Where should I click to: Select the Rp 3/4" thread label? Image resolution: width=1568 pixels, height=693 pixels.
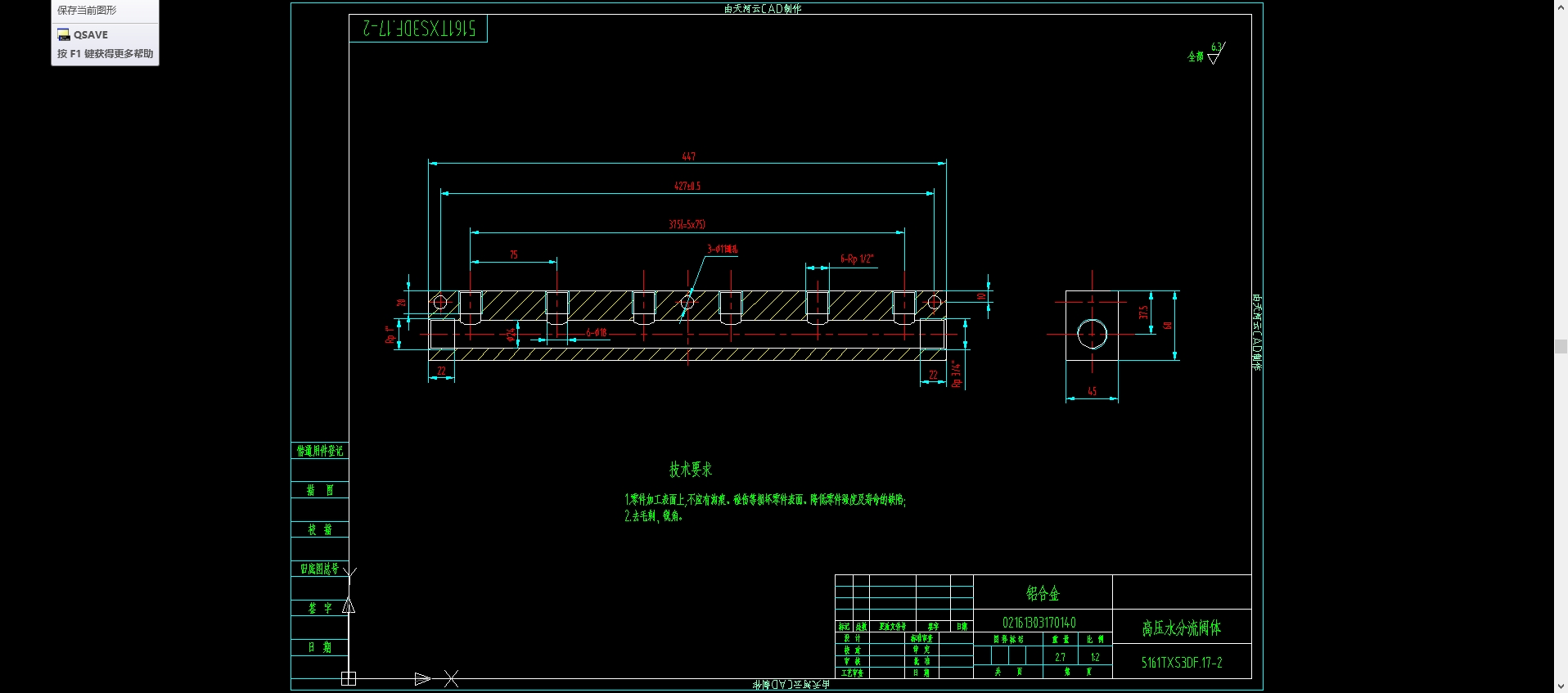956,375
